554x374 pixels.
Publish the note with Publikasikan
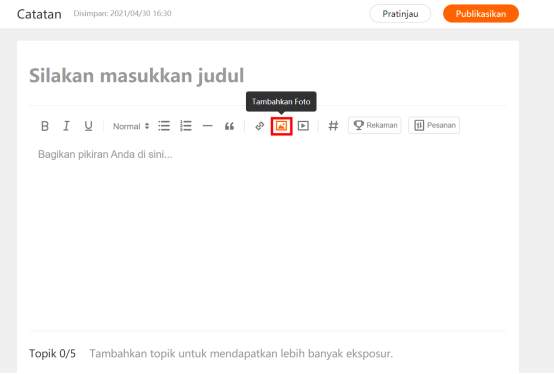coord(481,14)
